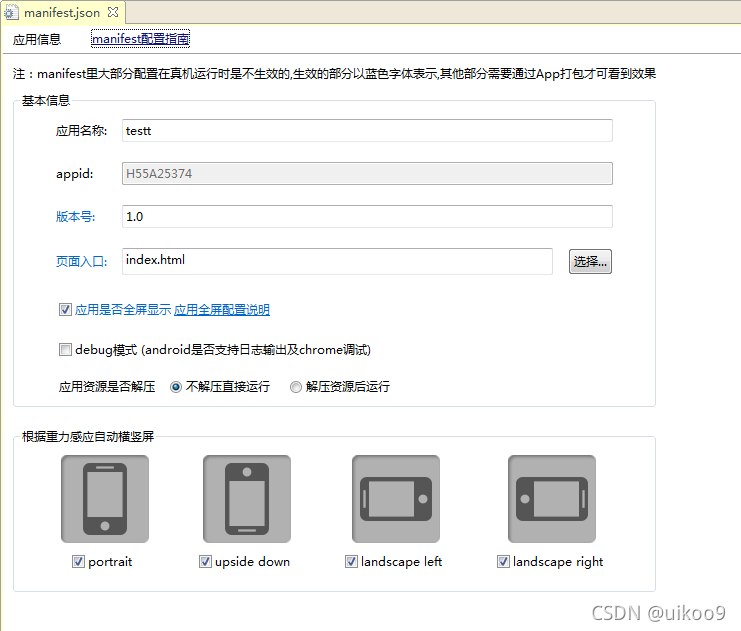
Task: Select the 解压资源后运行 radio option
Action: click(x=296, y=387)
